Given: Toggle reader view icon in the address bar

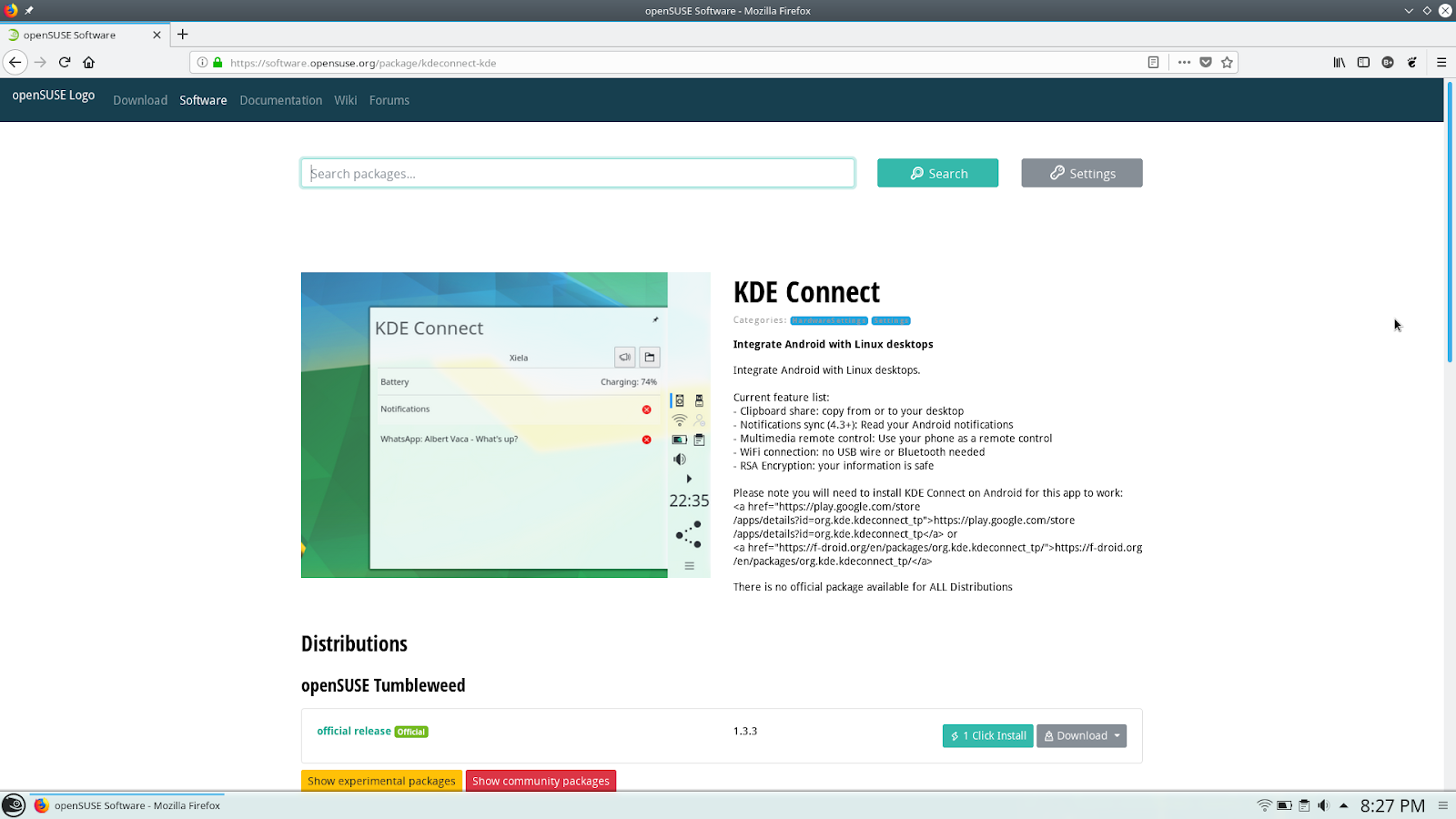Looking at the screenshot, I should pyautogui.click(x=1153, y=63).
